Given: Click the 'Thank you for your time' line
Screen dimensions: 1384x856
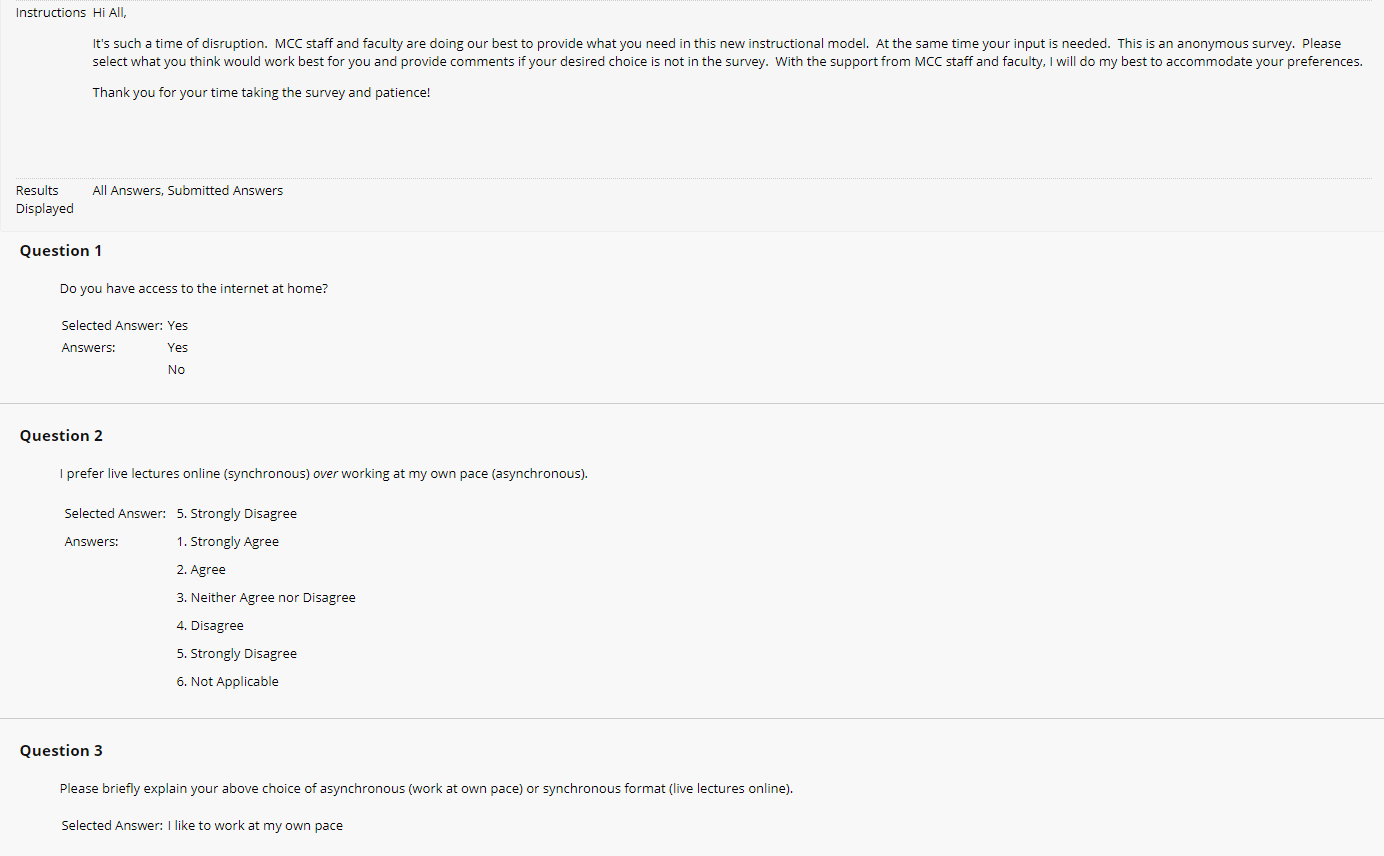Looking at the screenshot, I should tap(261, 93).
